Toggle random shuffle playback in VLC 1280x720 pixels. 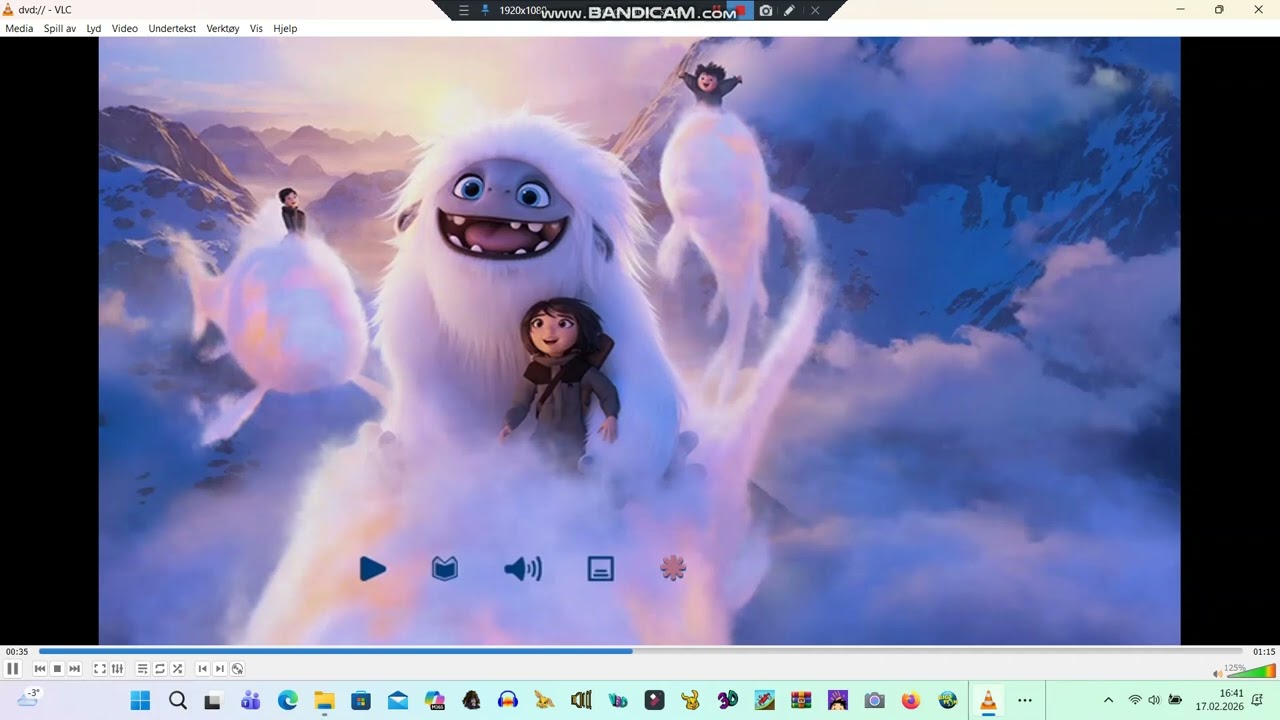point(177,669)
